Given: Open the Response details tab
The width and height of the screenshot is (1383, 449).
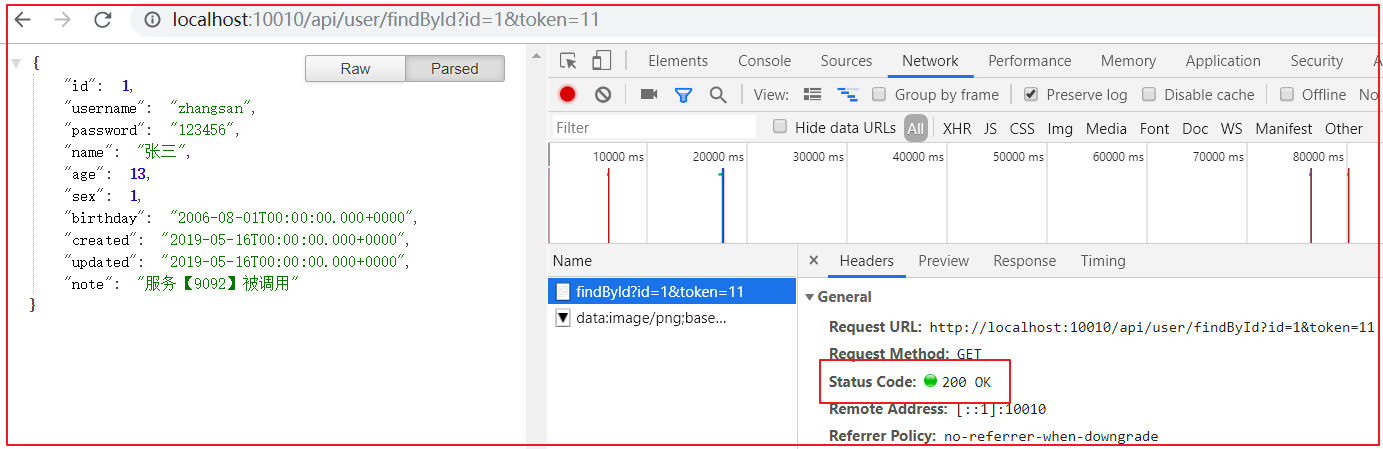Looking at the screenshot, I should 1024,260.
